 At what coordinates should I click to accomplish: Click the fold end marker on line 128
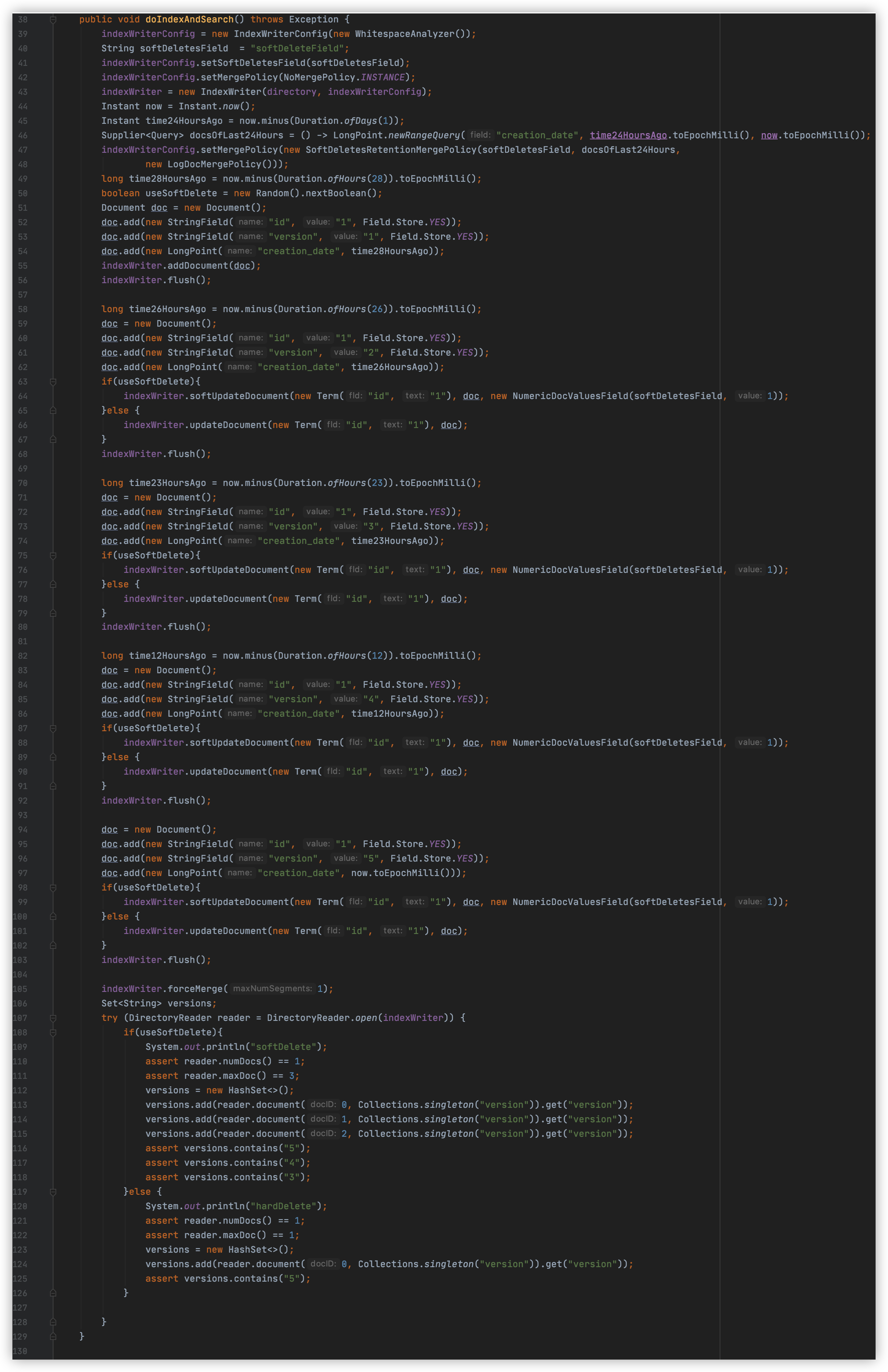tap(53, 1322)
